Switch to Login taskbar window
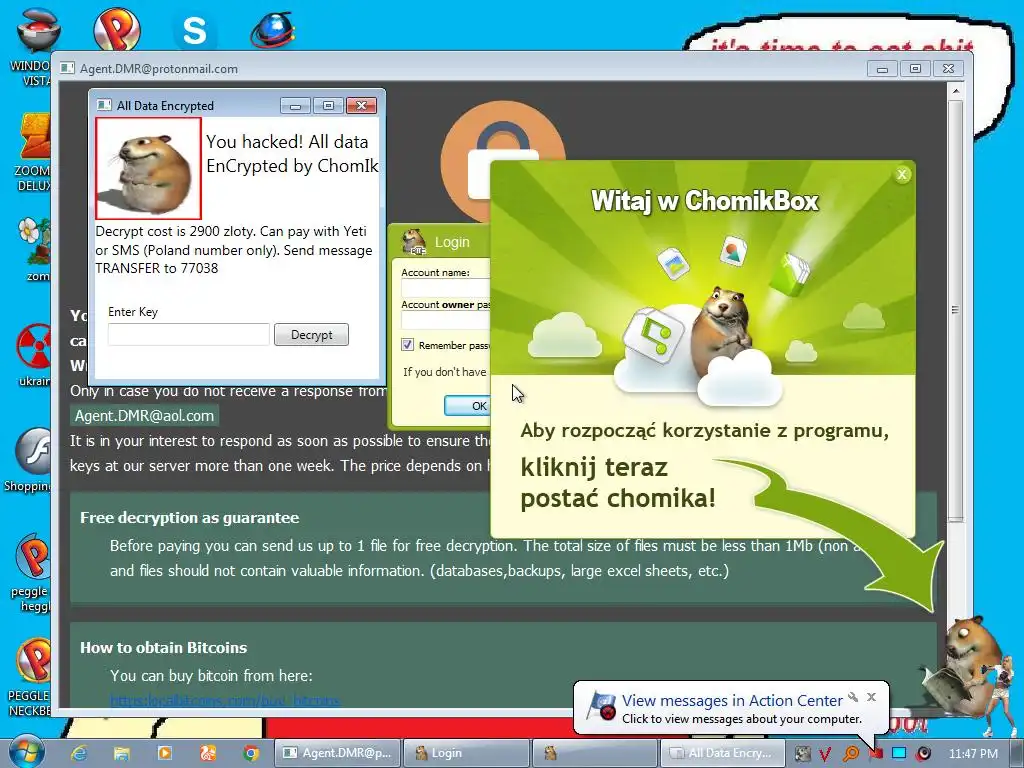The height and width of the screenshot is (768, 1024). [466, 753]
